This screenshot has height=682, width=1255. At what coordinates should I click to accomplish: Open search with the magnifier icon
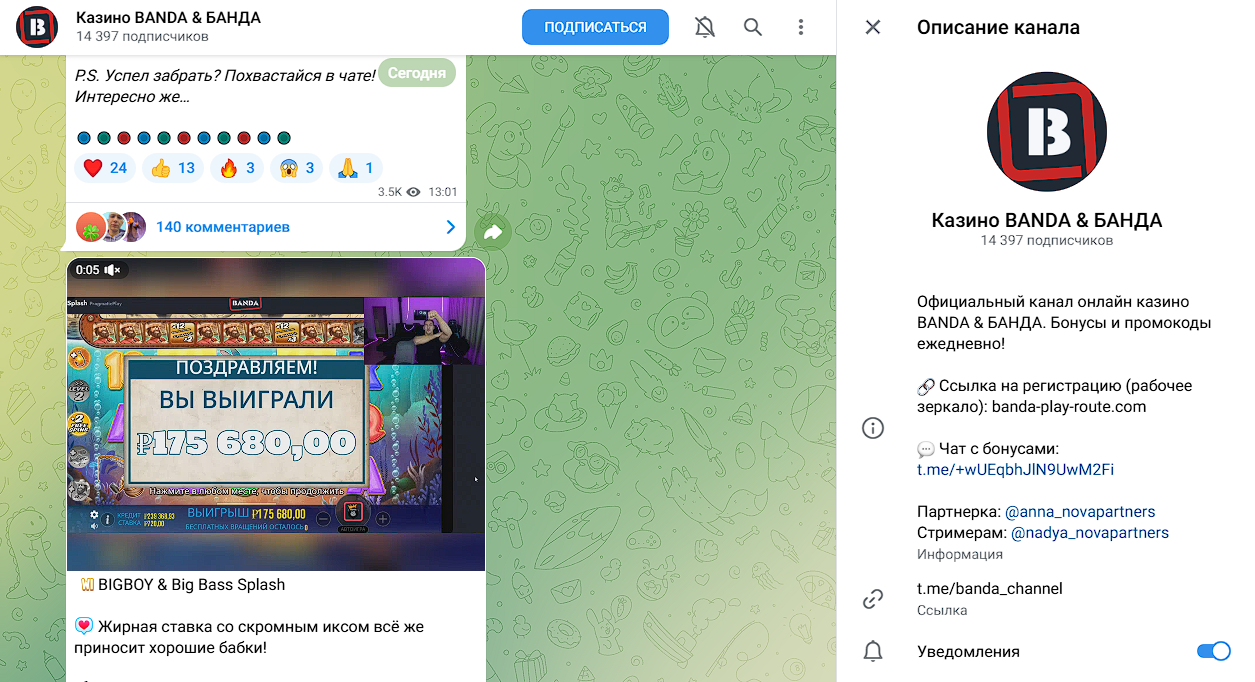click(753, 27)
